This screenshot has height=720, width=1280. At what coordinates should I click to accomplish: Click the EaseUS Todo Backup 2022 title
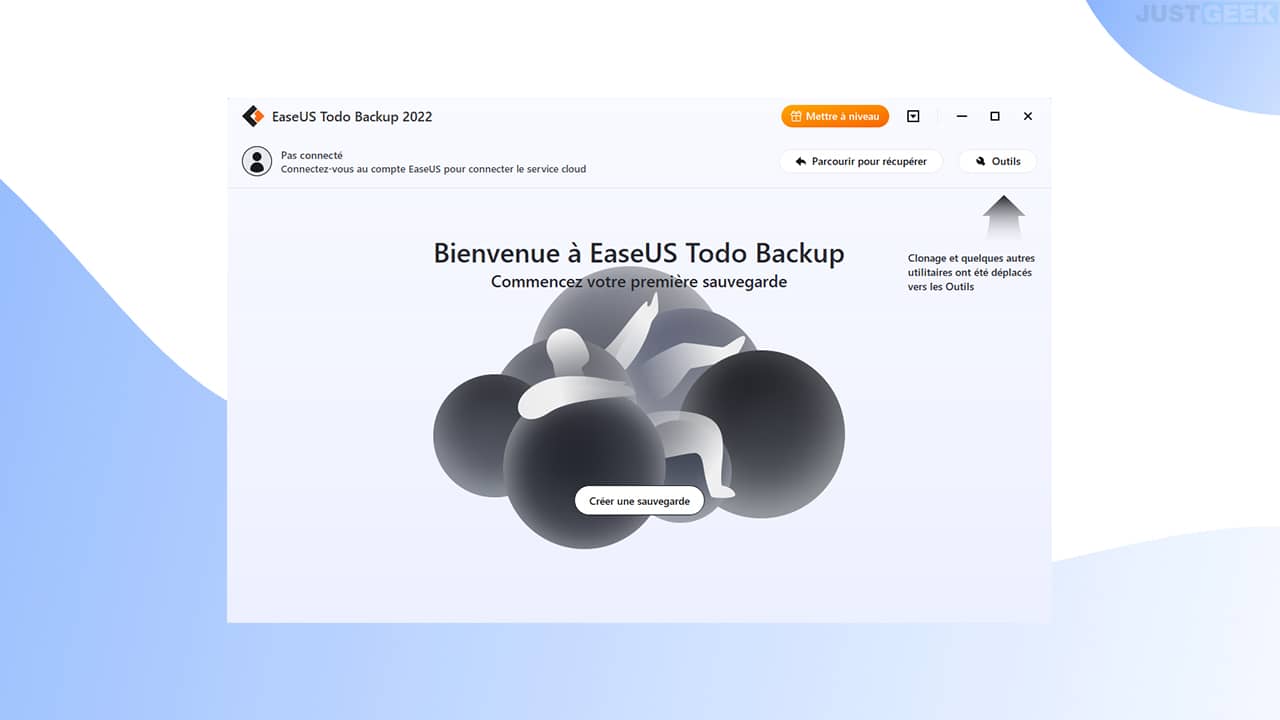click(352, 116)
